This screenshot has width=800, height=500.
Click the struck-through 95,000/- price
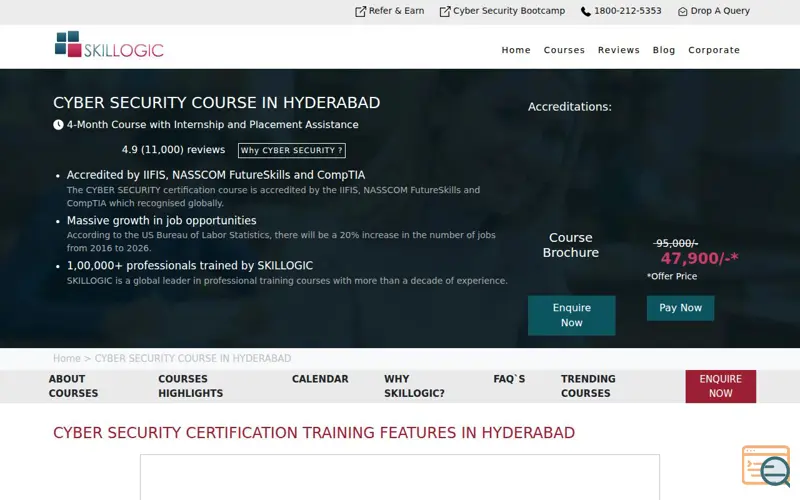click(x=676, y=243)
